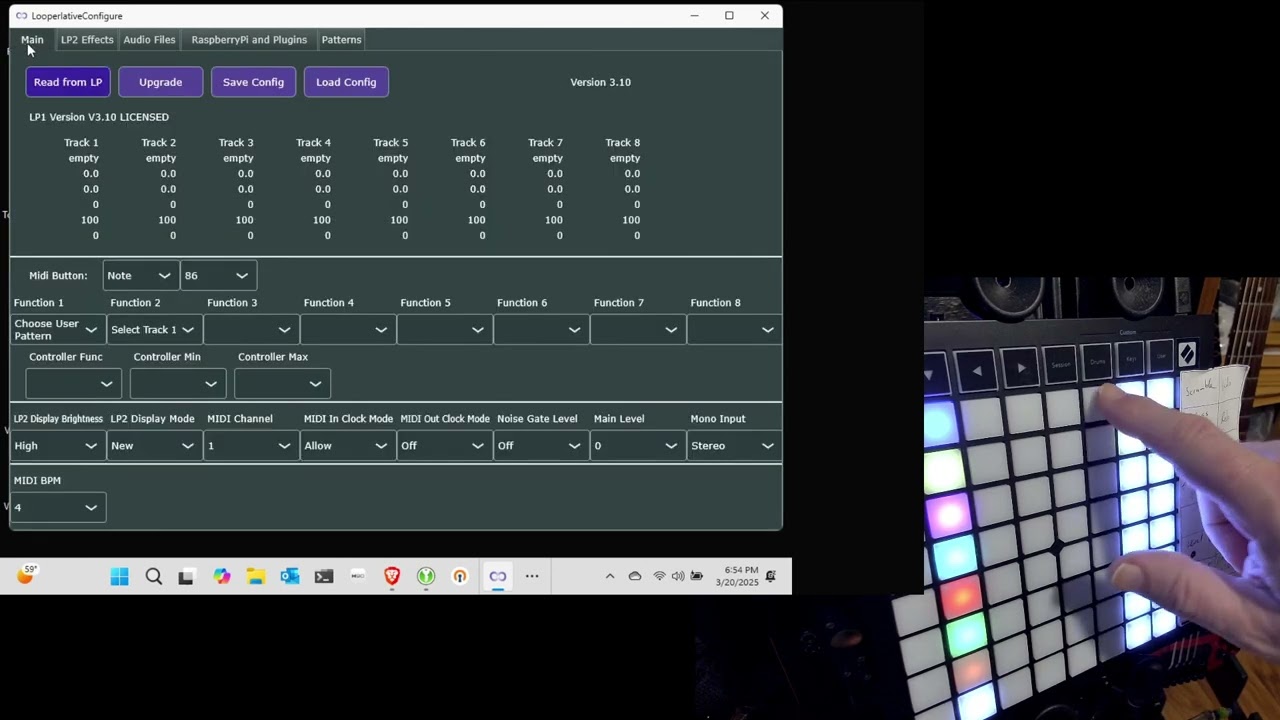This screenshot has height=720, width=1280.
Task: Open Midi Button number 86 dropdown
Action: pos(217,276)
